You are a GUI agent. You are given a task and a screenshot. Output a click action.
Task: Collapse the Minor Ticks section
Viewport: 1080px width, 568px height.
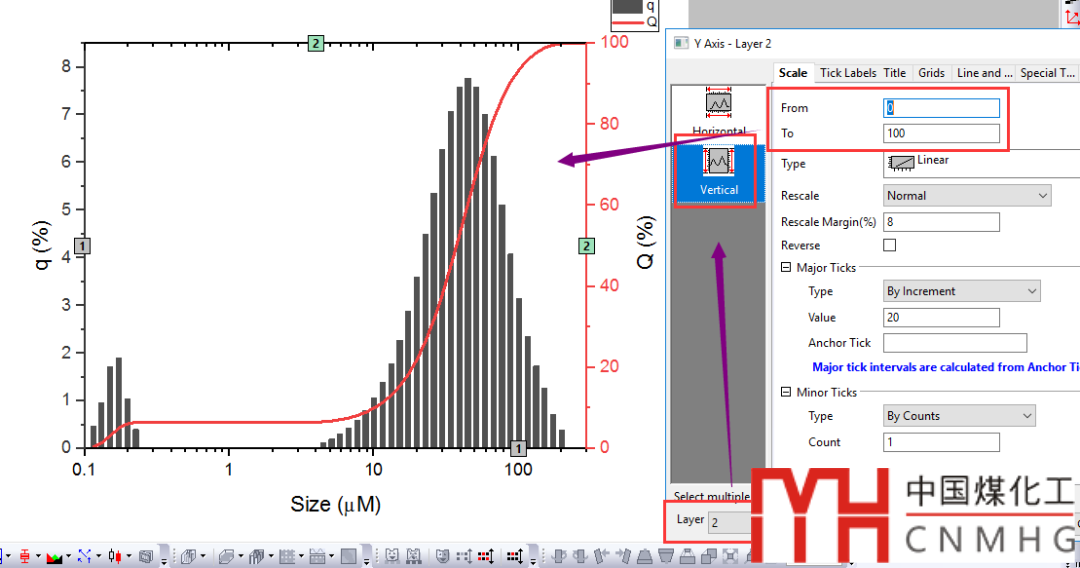click(x=786, y=393)
